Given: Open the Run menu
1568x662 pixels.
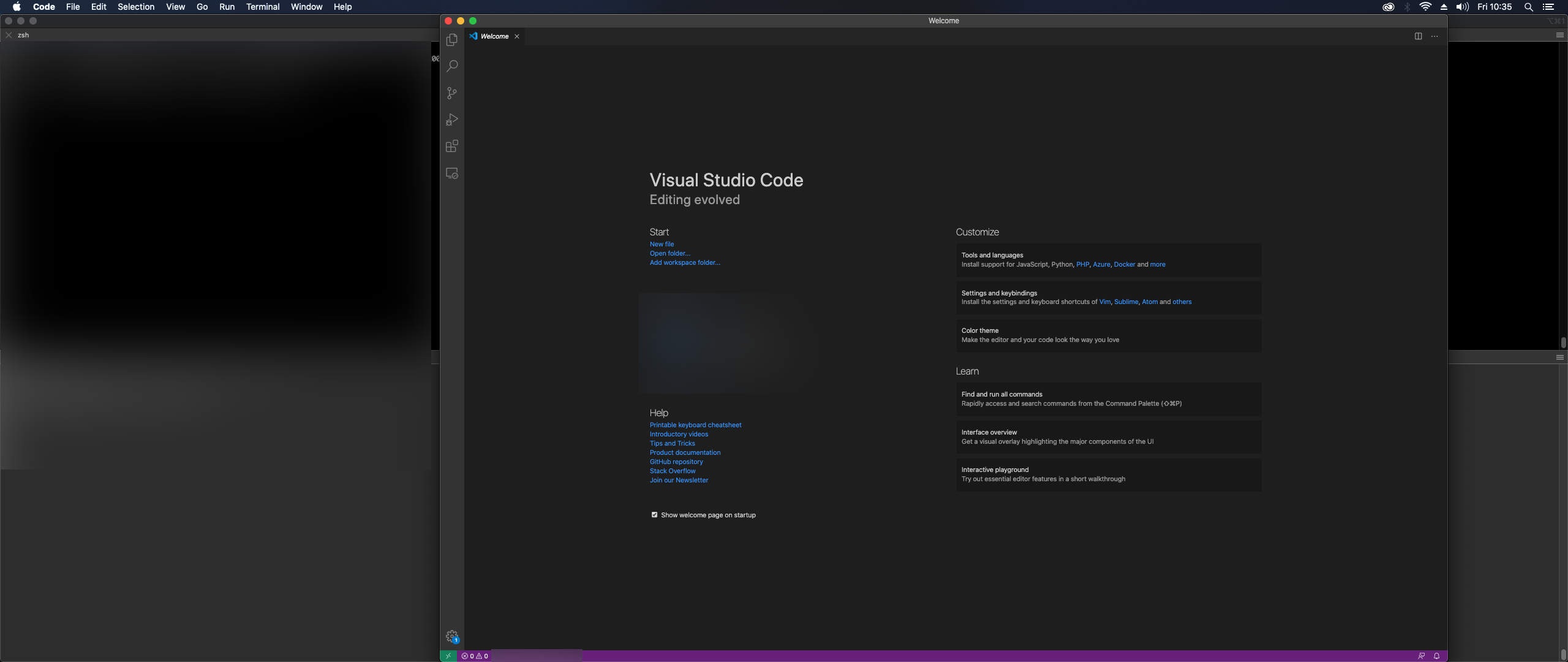Looking at the screenshot, I should (x=227, y=7).
